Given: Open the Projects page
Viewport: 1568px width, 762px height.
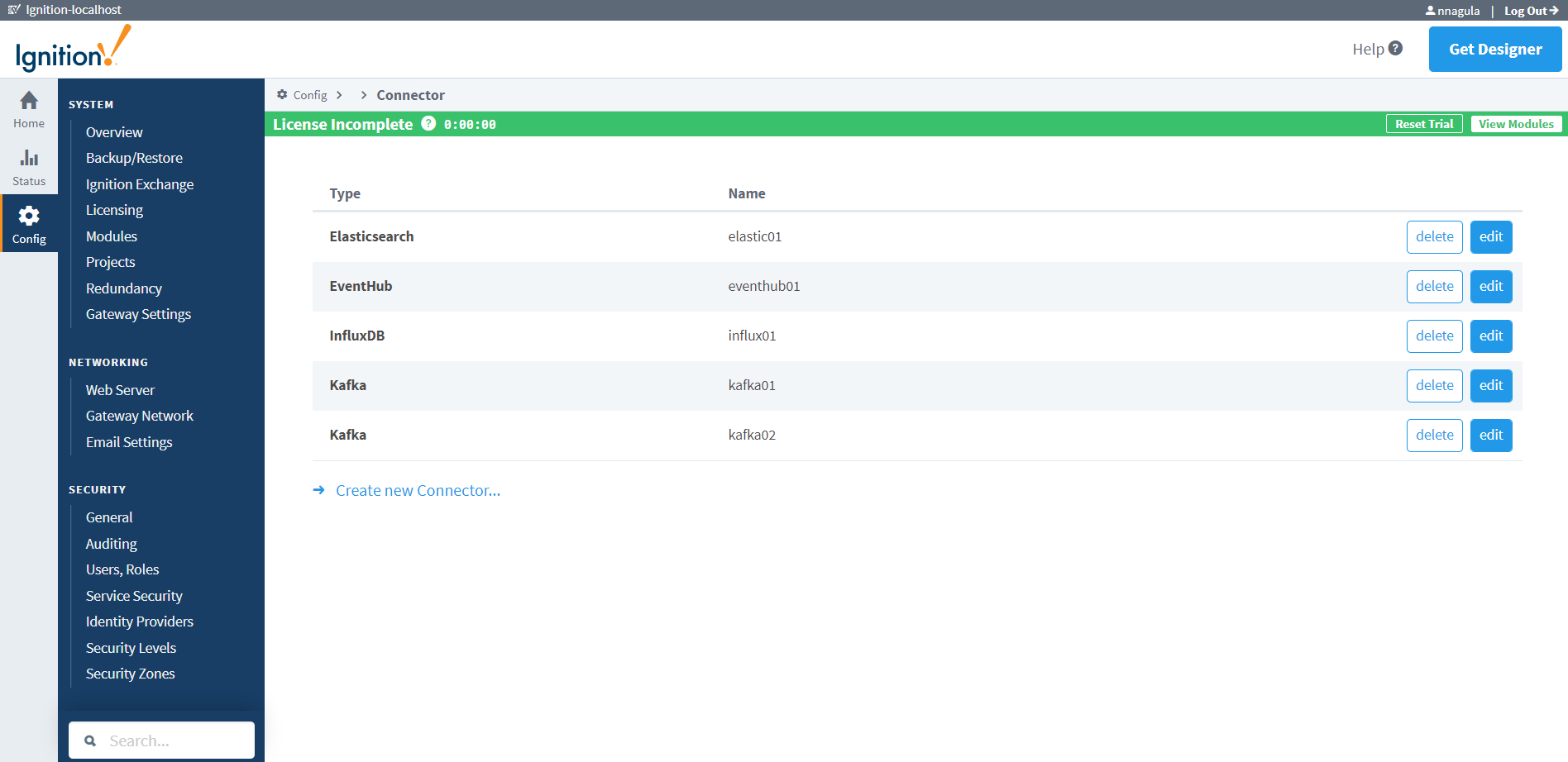Looking at the screenshot, I should pos(110,262).
